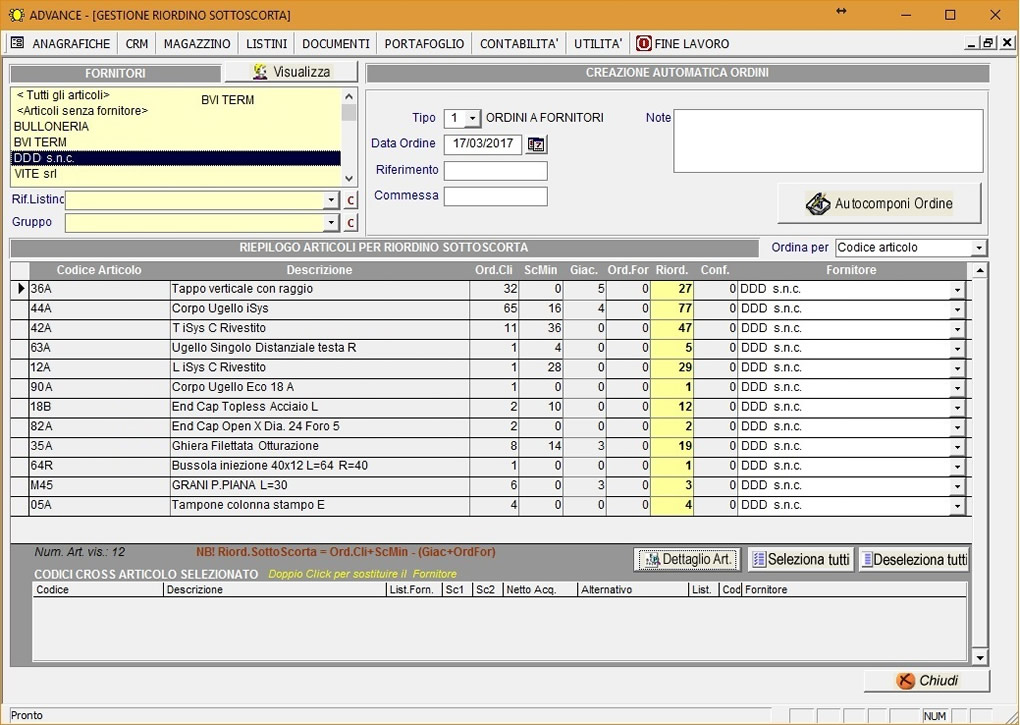
Task: Click the Descrizione column header
Action: coord(319,270)
